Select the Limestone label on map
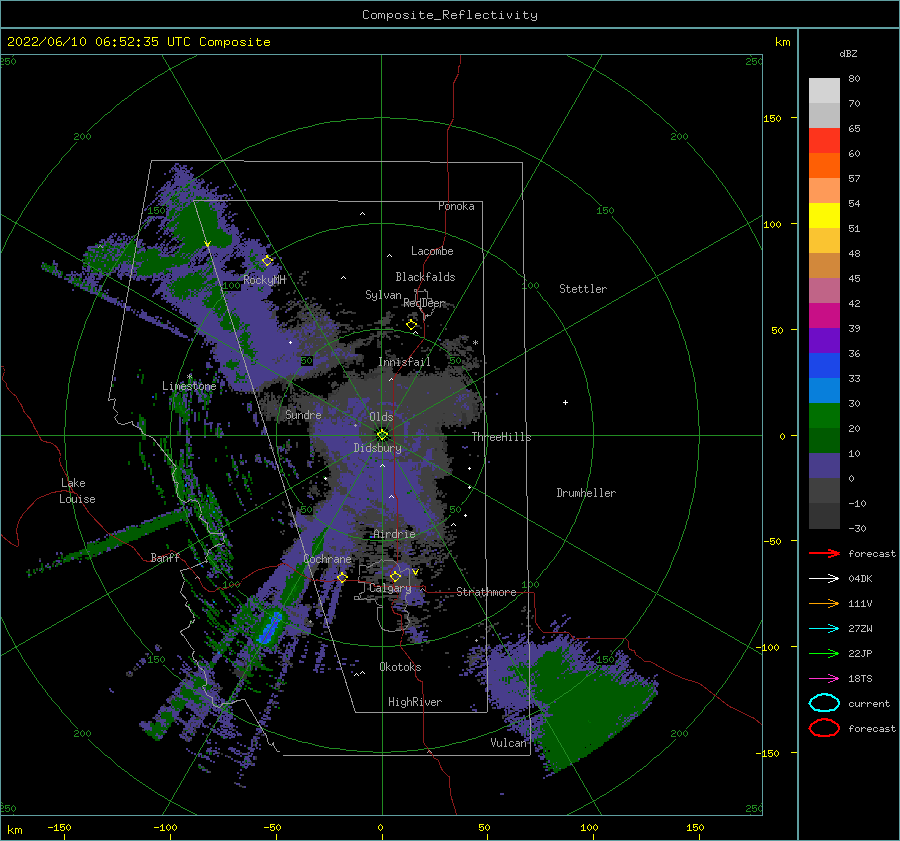900x841 pixels. point(189,386)
